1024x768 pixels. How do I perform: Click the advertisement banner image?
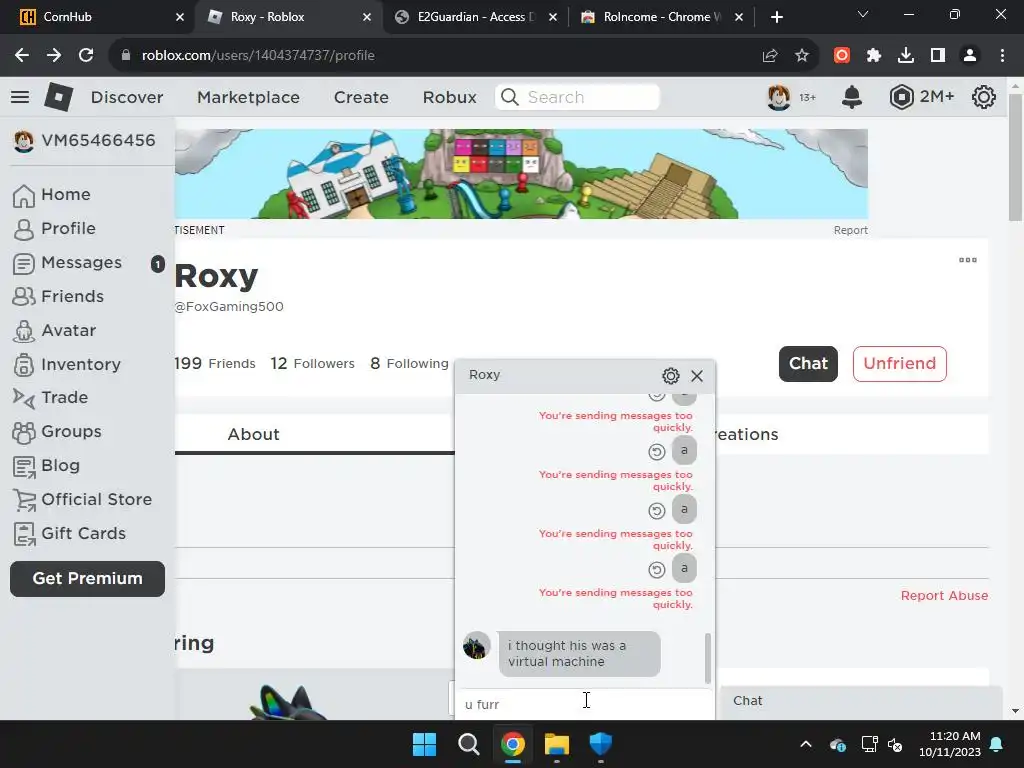[521, 174]
